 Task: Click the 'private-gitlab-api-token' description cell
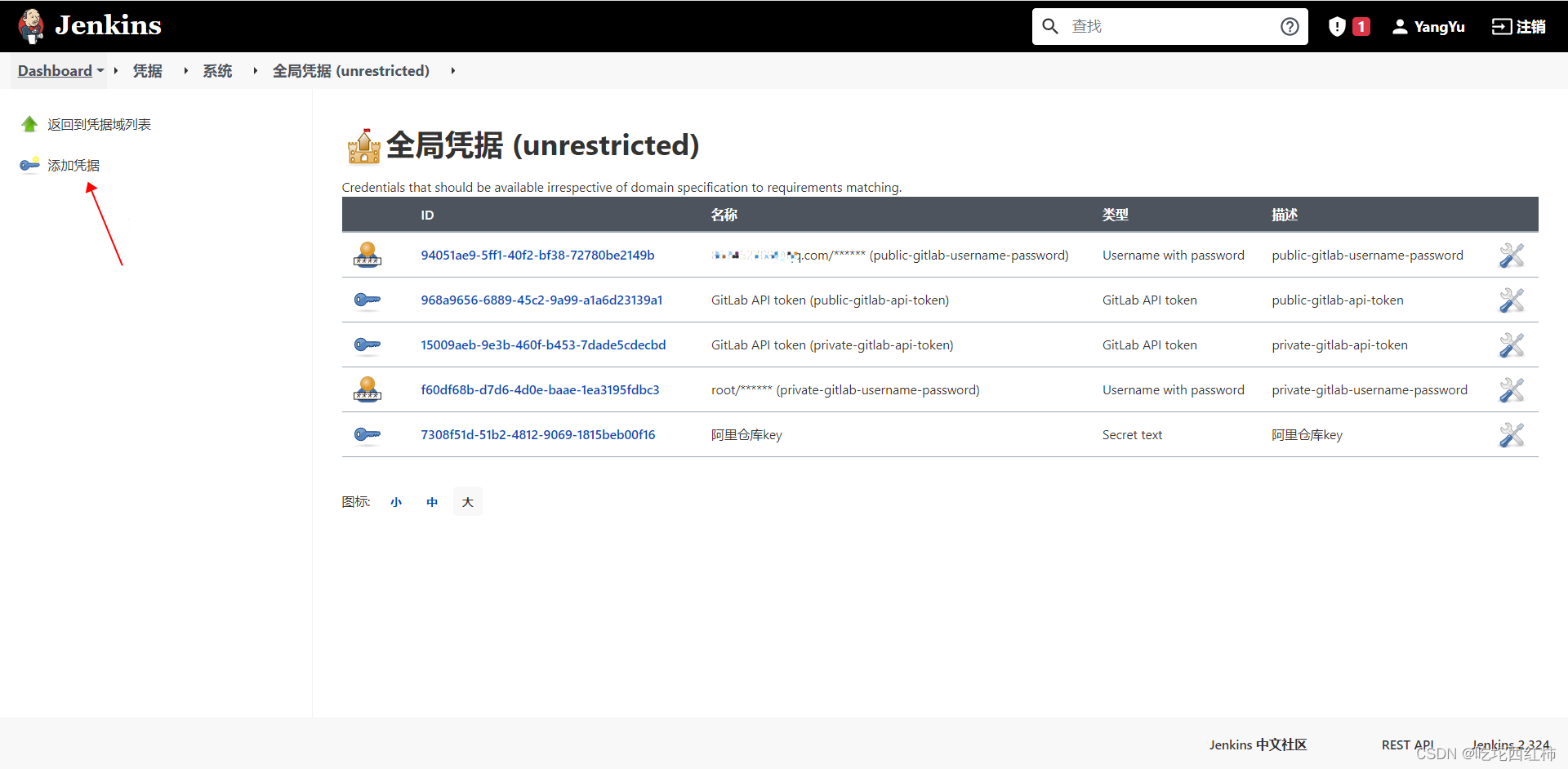pyautogui.click(x=1339, y=344)
